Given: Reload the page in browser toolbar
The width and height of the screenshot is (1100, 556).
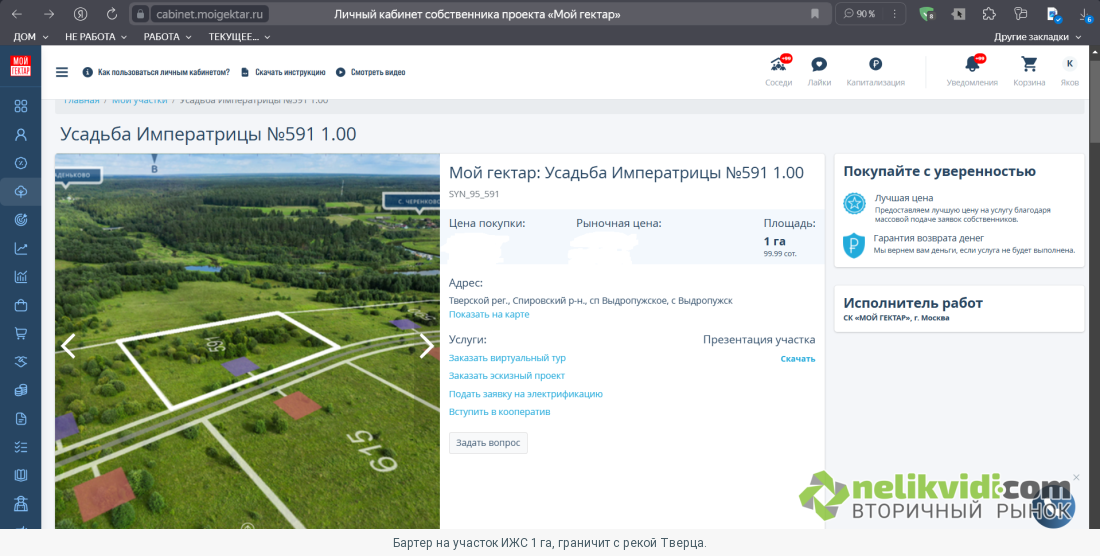Looking at the screenshot, I should pos(112,14).
